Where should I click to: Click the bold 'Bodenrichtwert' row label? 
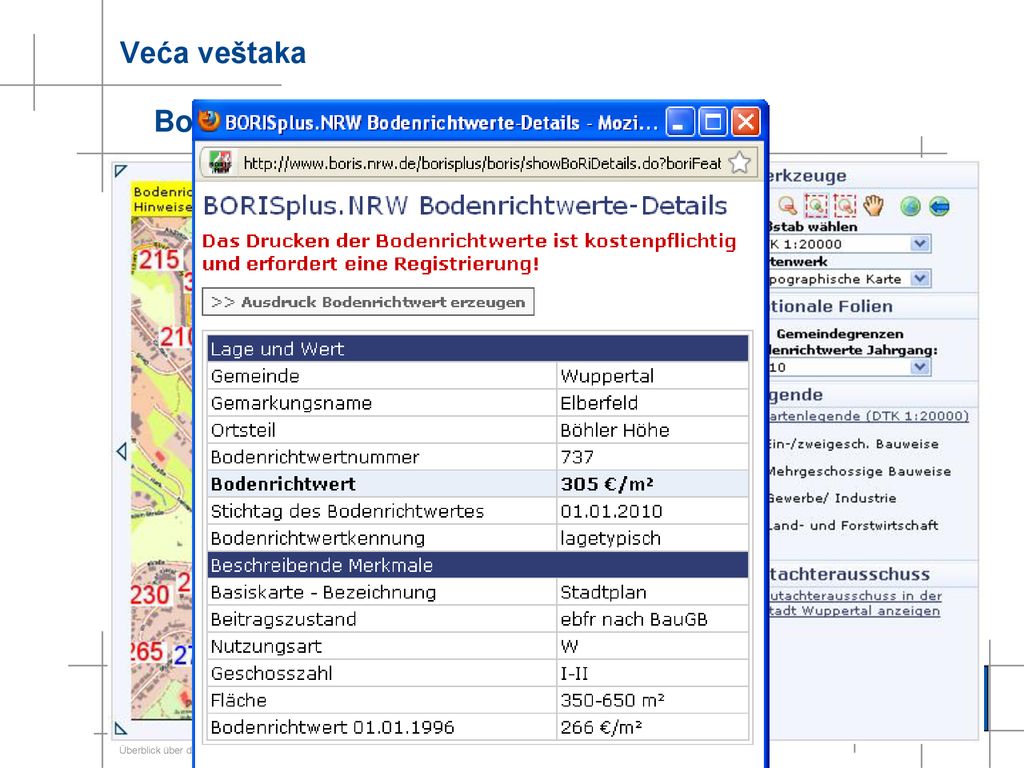pos(283,484)
